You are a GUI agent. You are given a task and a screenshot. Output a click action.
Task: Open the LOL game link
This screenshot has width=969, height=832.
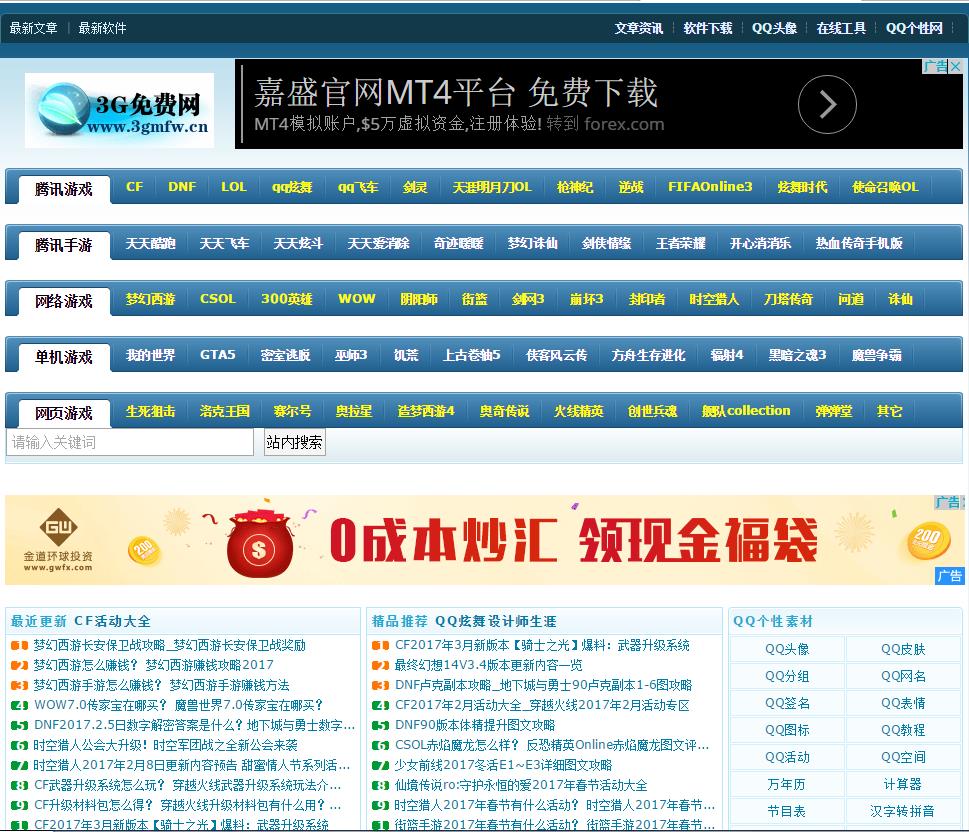(x=234, y=187)
